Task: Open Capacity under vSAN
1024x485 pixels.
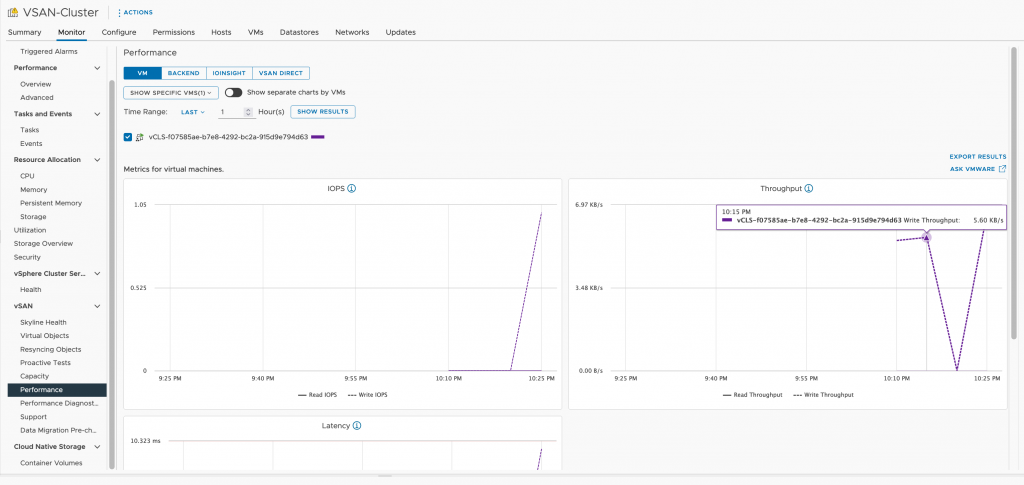Action: coord(35,376)
